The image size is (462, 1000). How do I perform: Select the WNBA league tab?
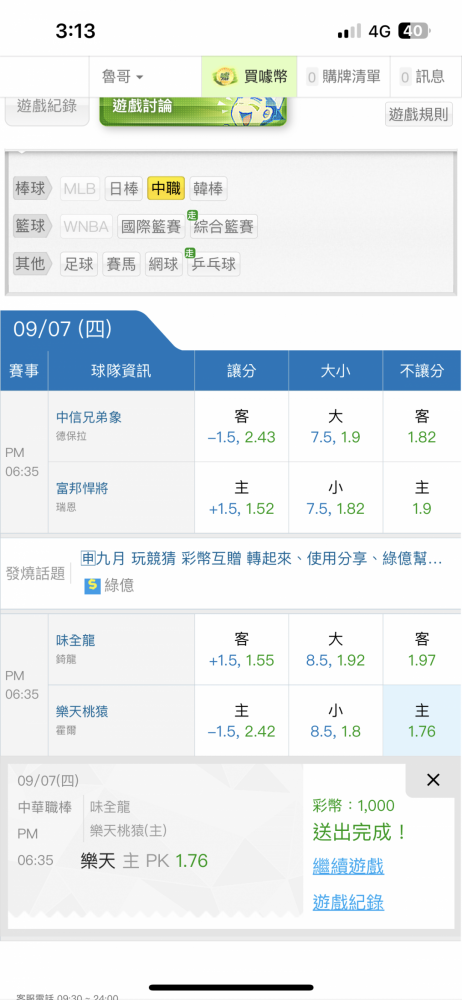tap(86, 226)
